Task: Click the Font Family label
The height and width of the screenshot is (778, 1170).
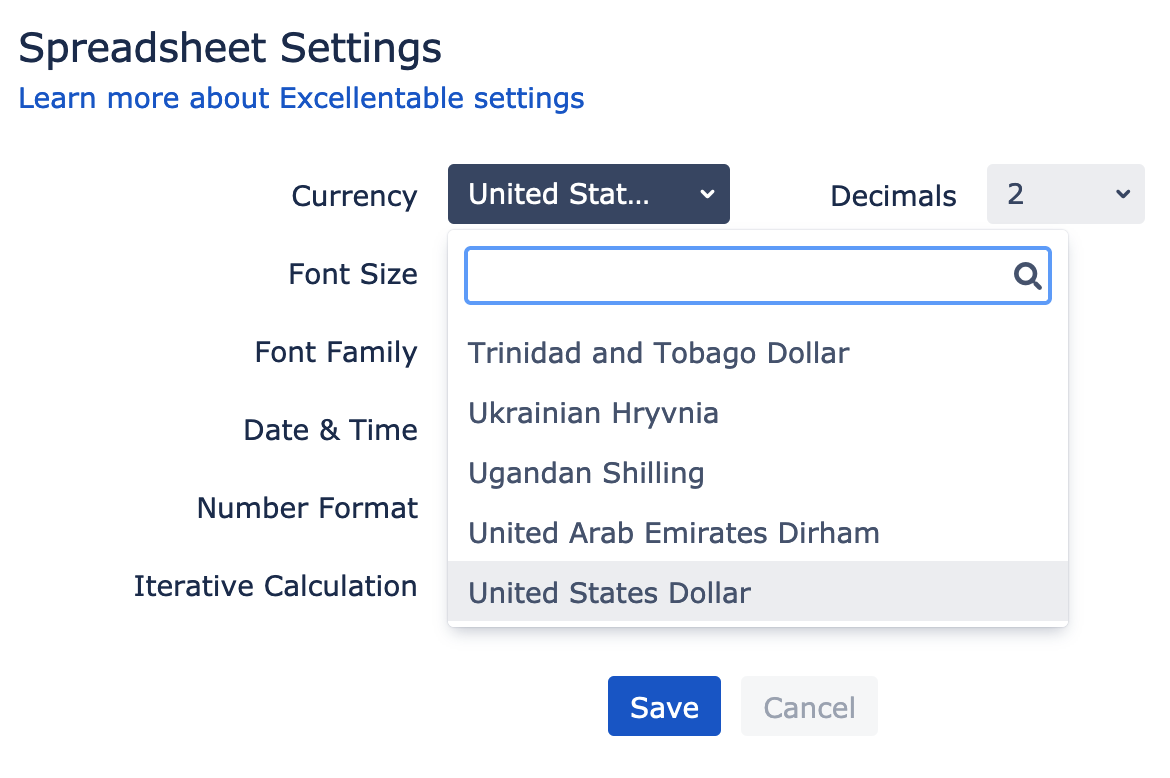Action: point(336,352)
